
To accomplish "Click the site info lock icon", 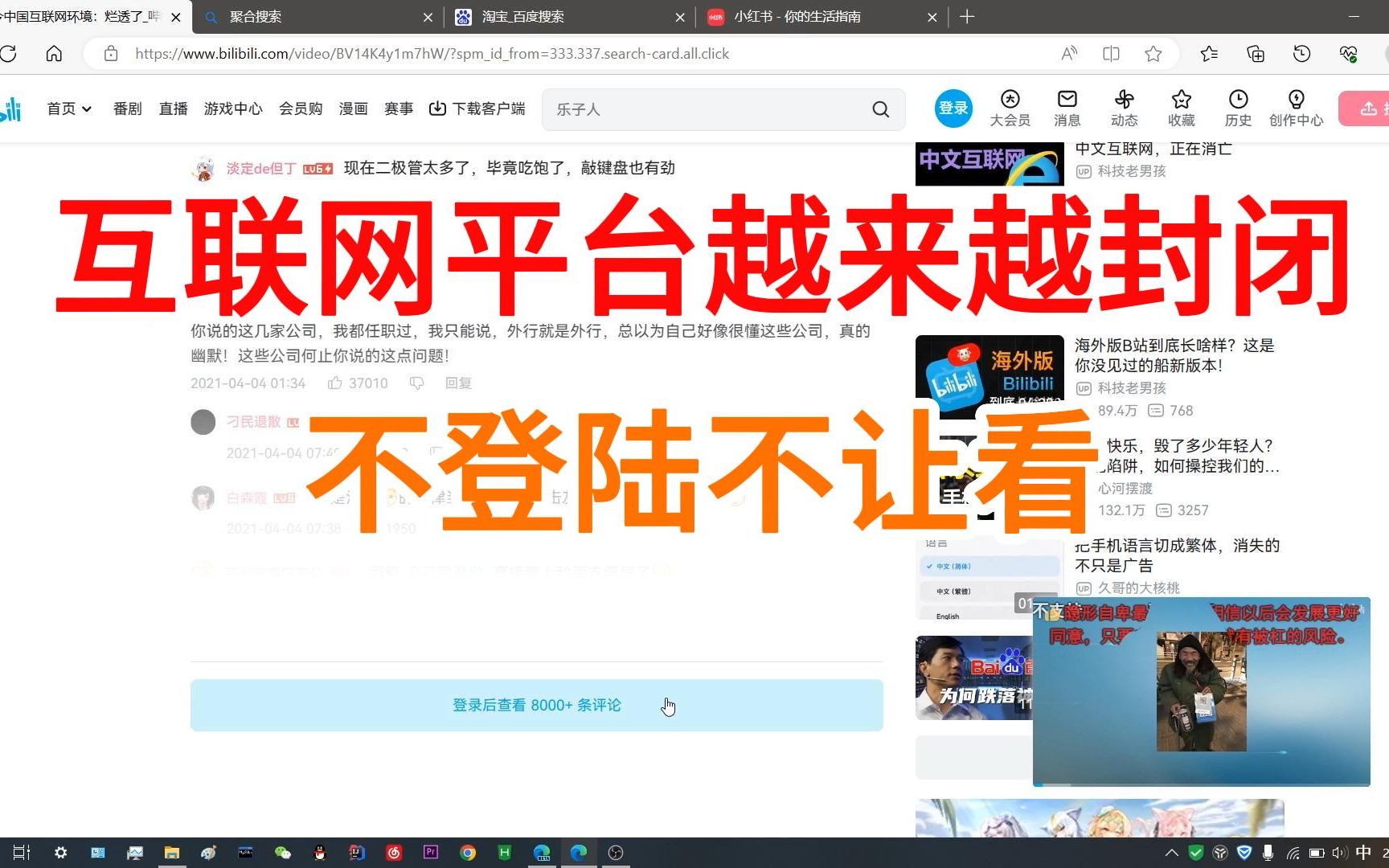I will click(111, 54).
